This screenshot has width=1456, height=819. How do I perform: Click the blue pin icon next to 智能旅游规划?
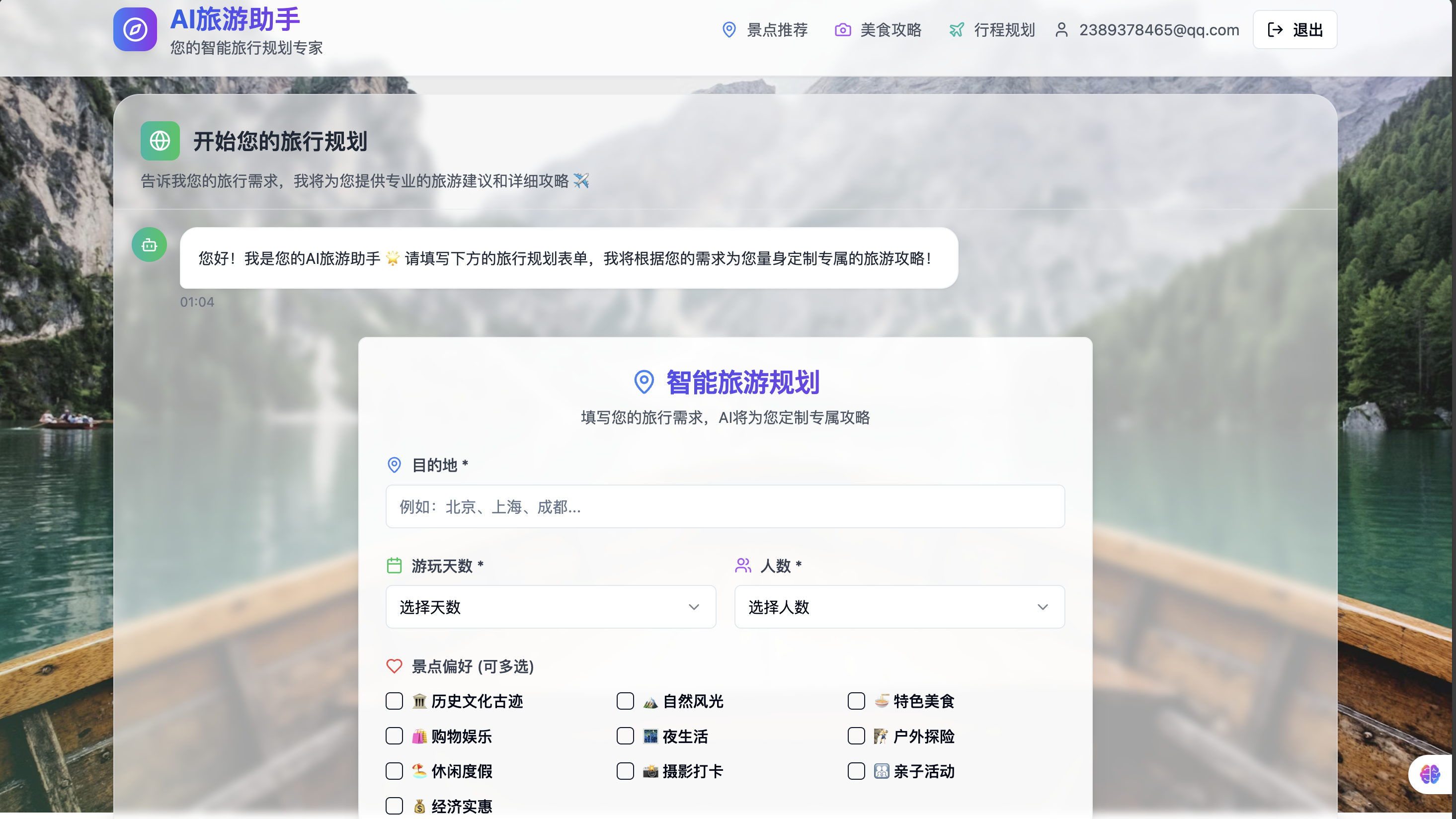(644, 382)
